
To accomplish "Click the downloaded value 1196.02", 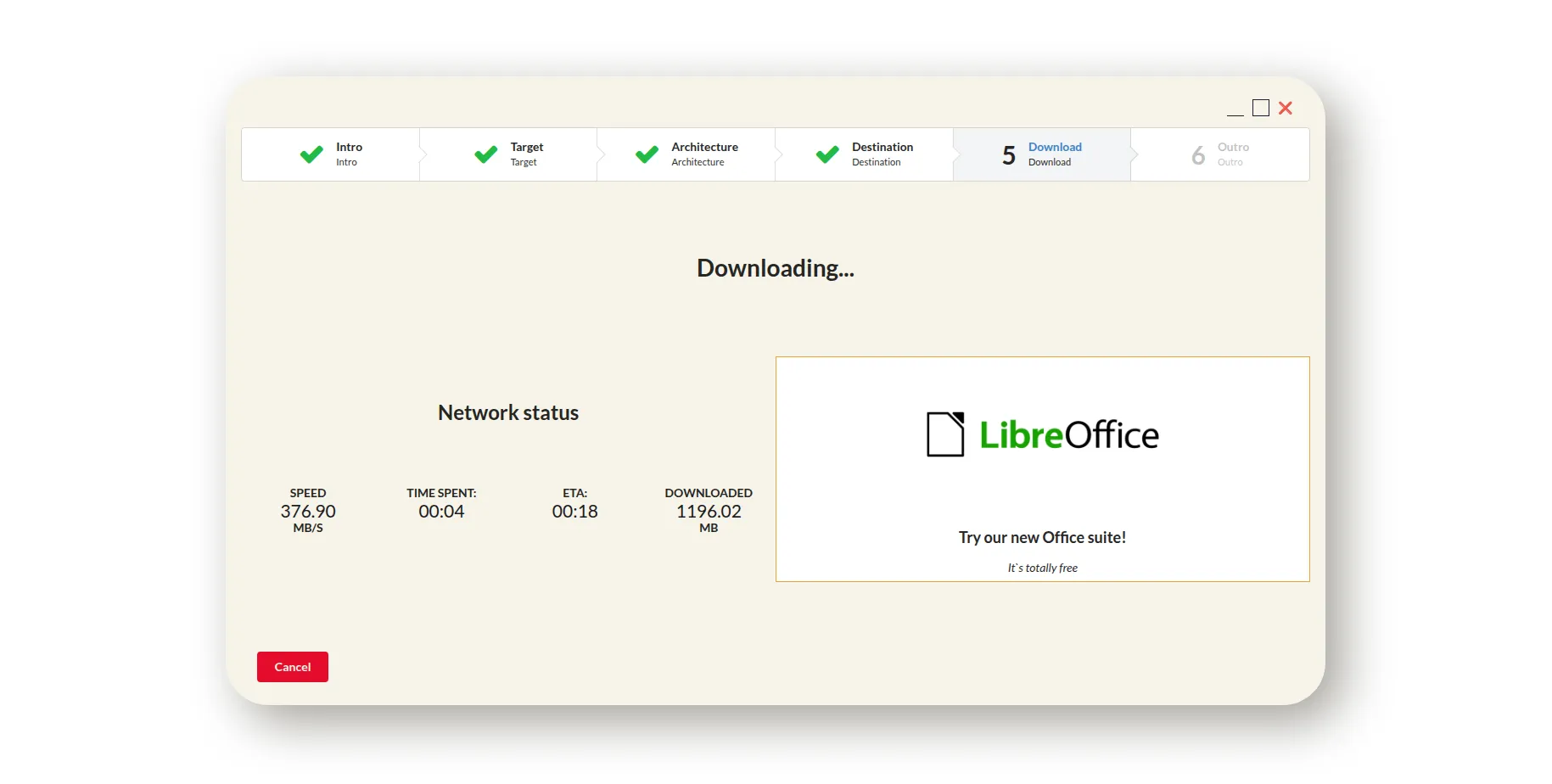I will (709, 512).
